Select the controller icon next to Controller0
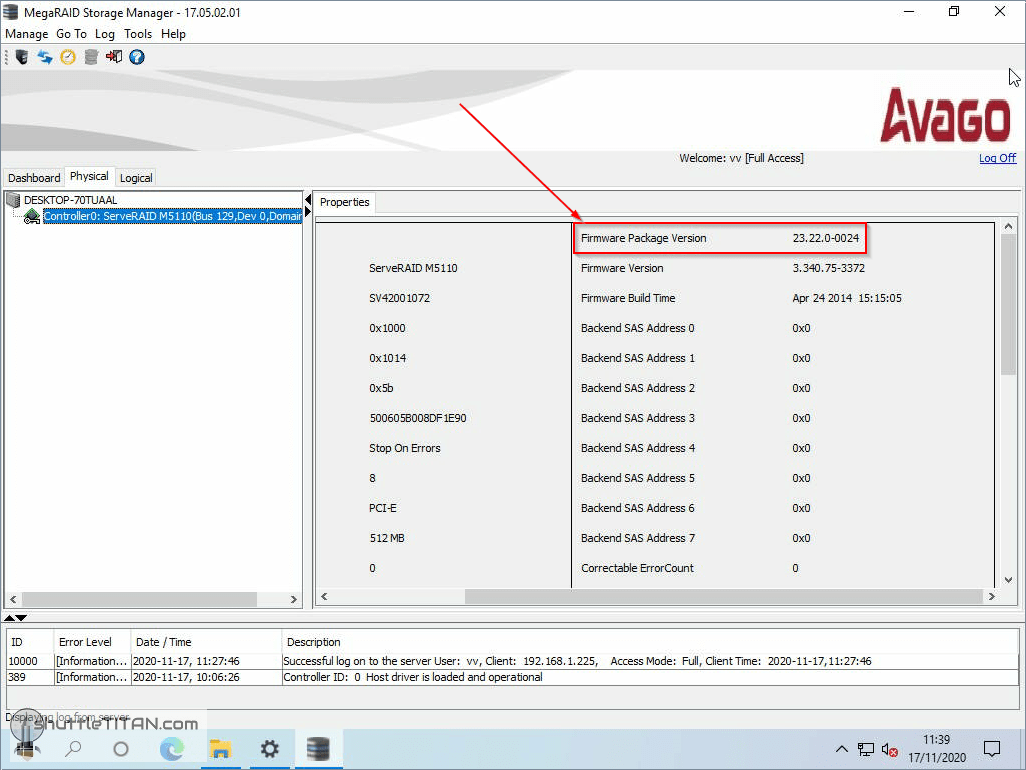This screenshot has height=770, width=1026. [31, 216]
